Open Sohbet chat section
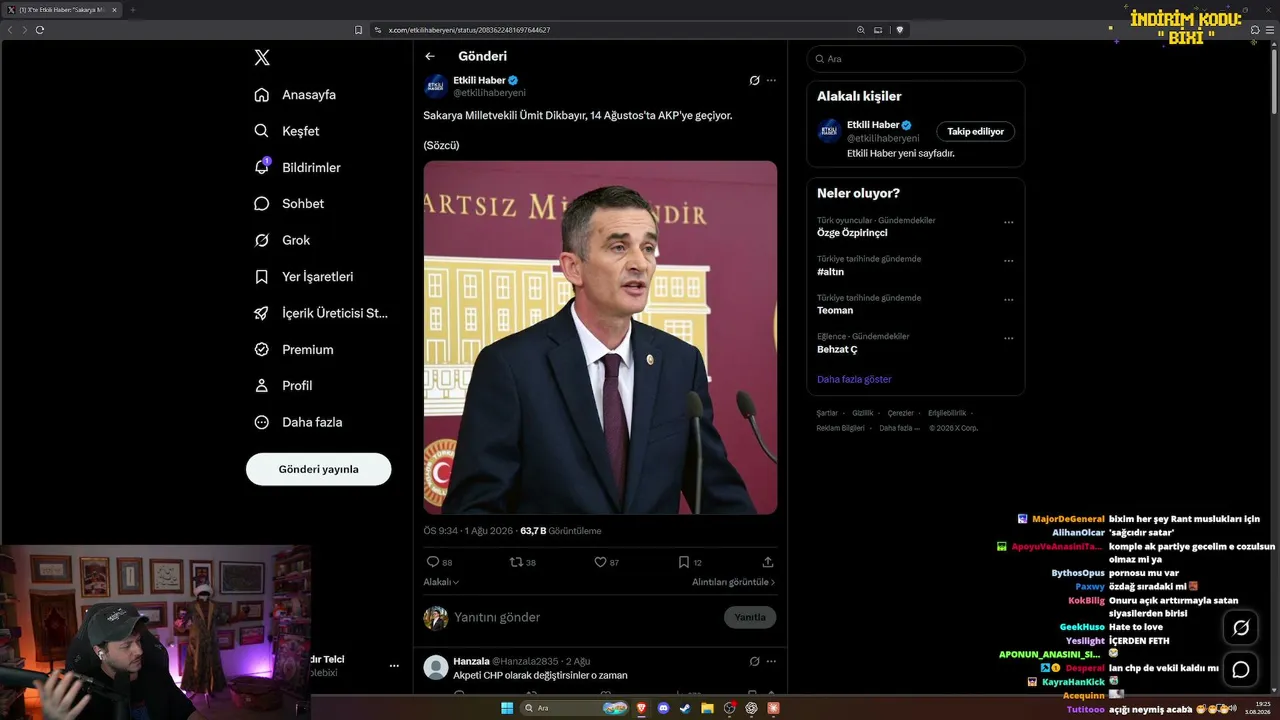Image resolution: width=1280 pixels, height=720 pixels. click(x=289, y=204)
